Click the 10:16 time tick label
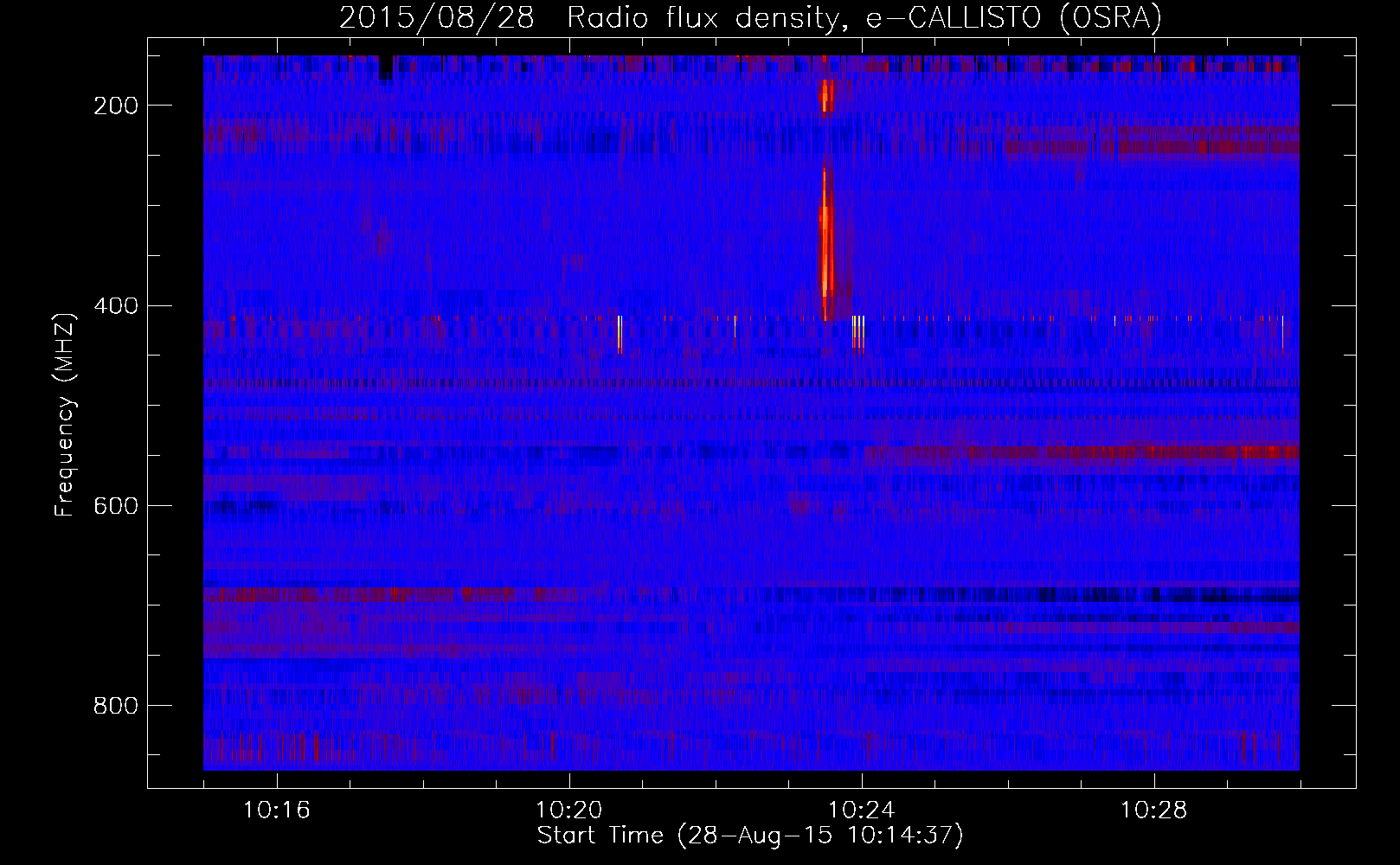Viewport: 1400px width, 865px height. click(276, 811)
